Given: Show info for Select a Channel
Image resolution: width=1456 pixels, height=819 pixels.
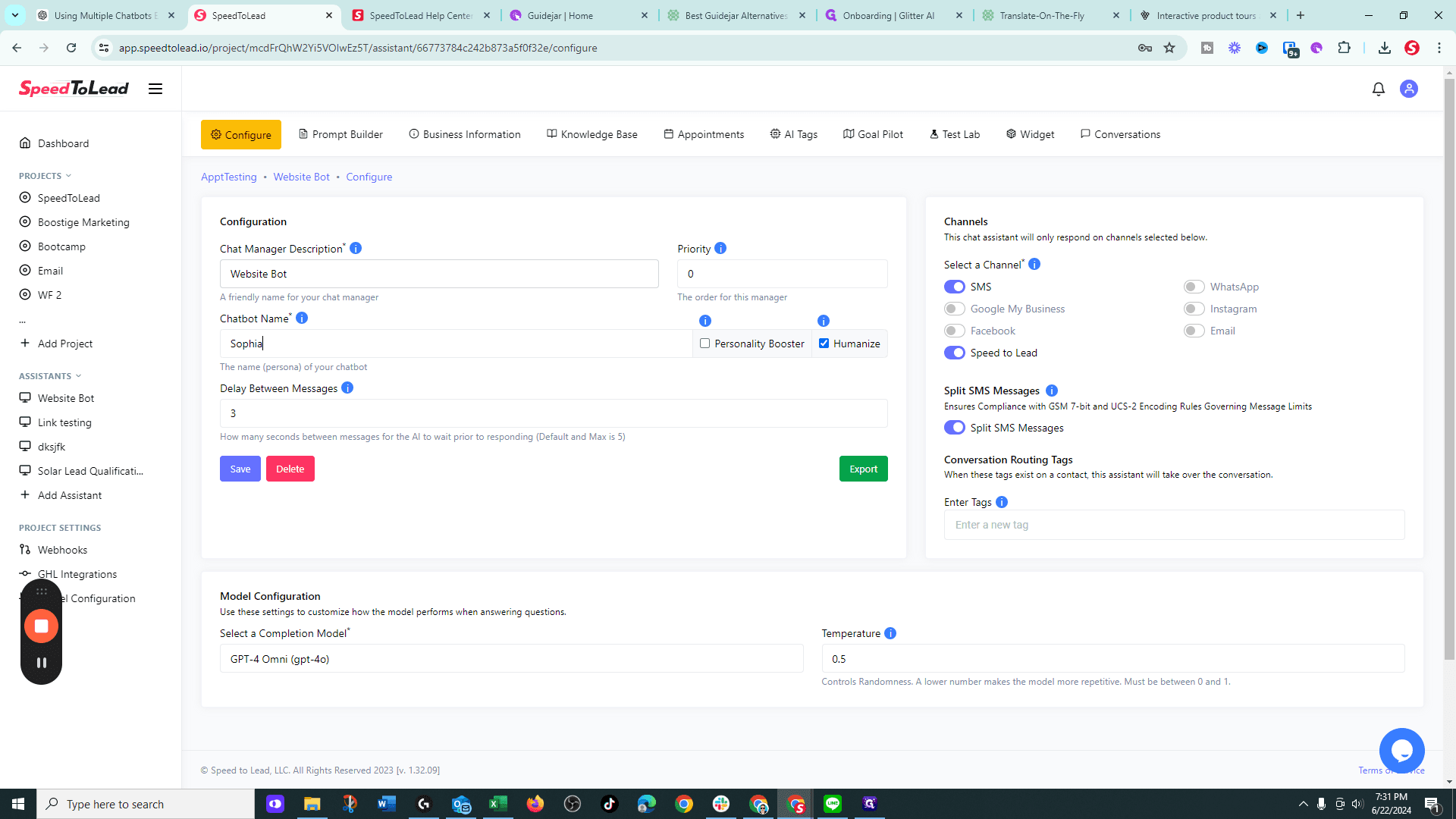Looking at the screenshot, I should click(1034, 264).
